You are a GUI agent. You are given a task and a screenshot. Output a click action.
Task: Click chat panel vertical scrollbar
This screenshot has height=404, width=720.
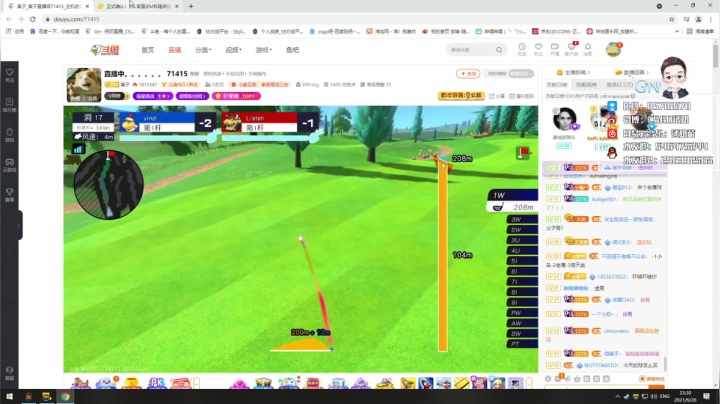click(x=665, y=364)
